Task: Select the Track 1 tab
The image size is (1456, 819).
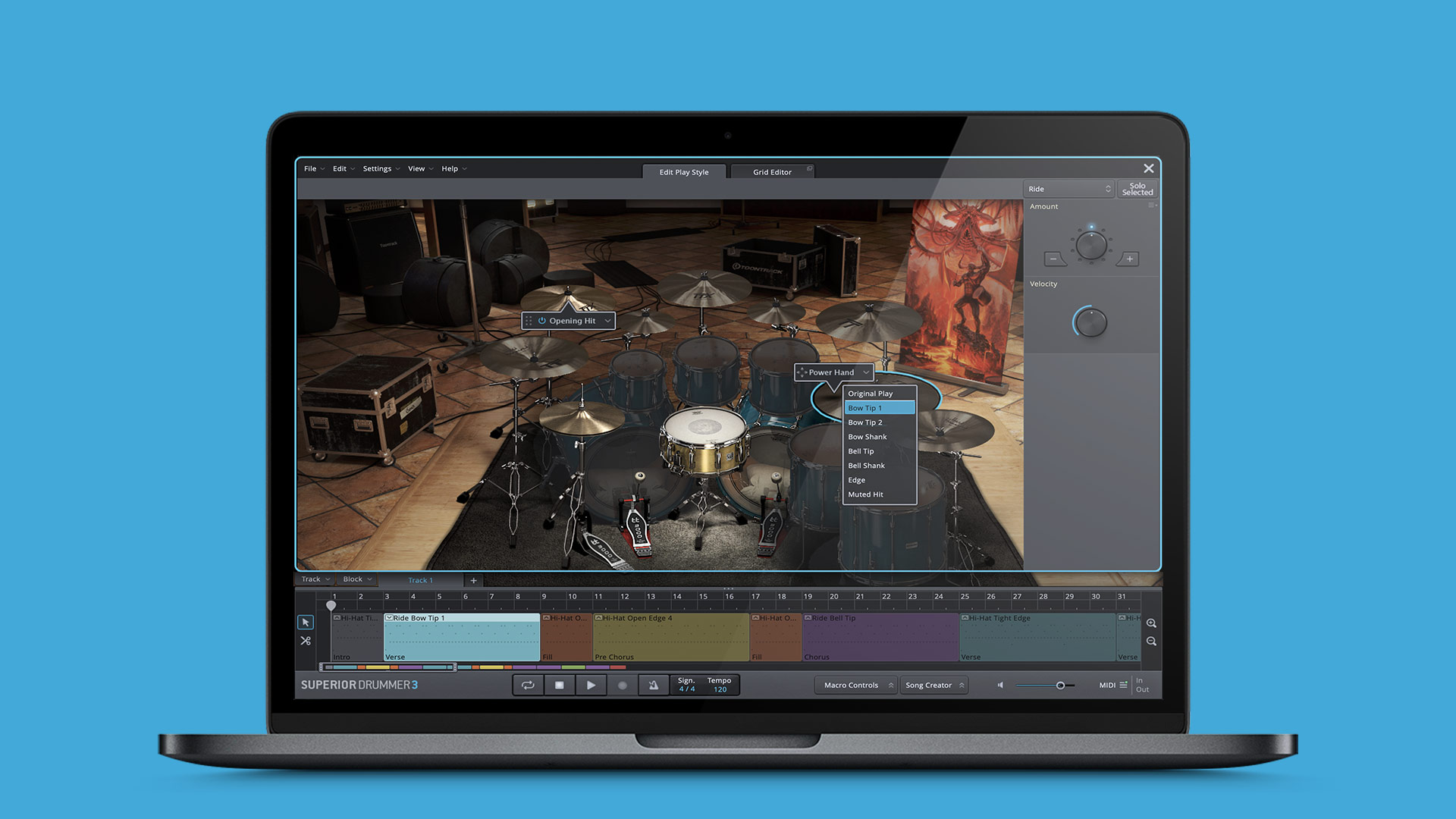Action: click(x=420, y=580)
